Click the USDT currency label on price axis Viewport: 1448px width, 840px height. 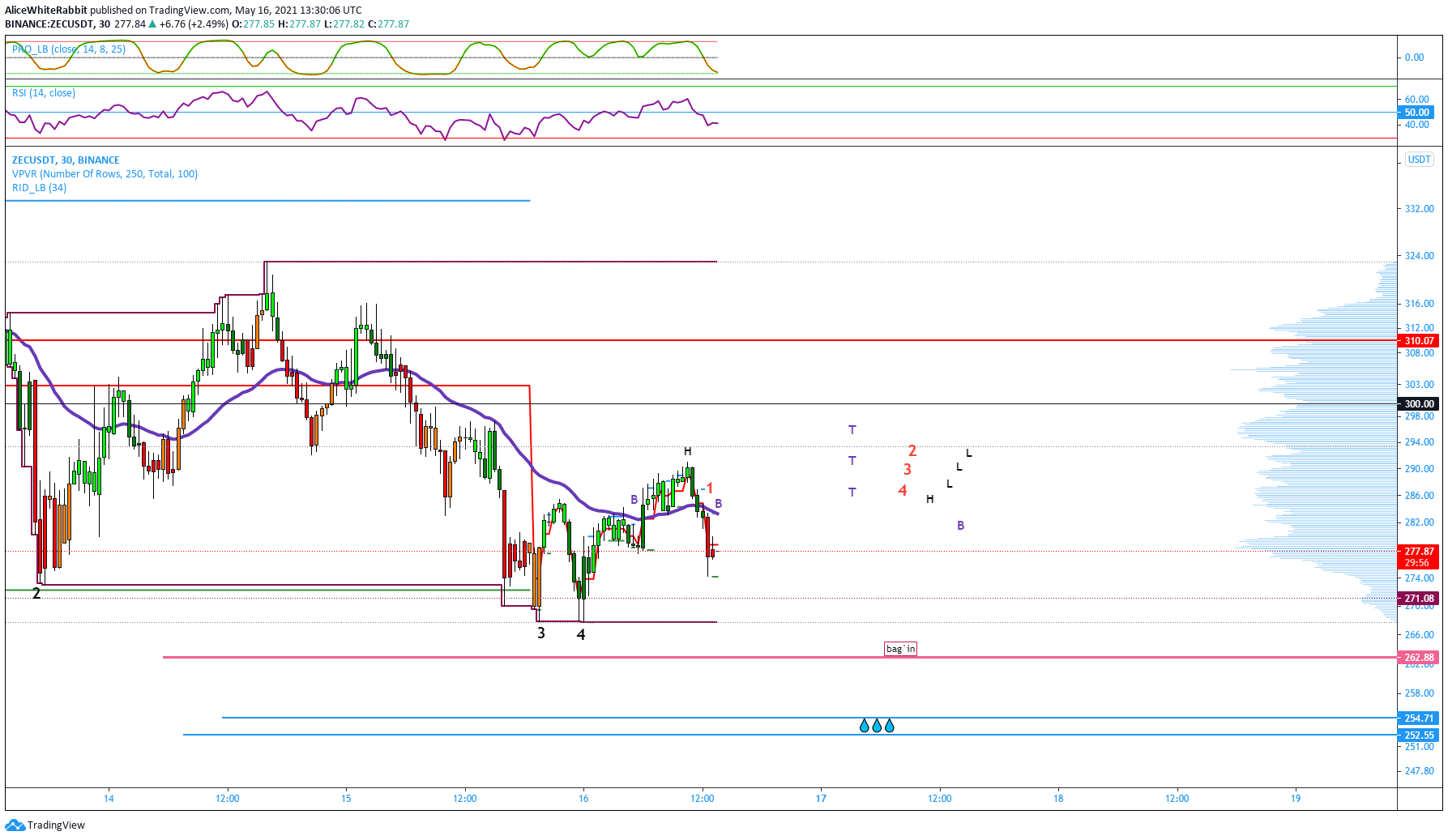click(1419, 160)
